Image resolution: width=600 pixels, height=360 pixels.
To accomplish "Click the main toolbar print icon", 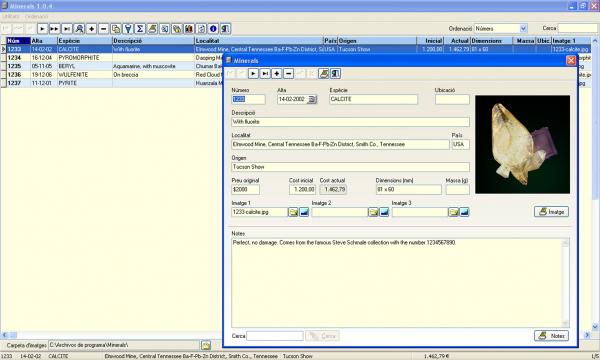I will click(x=152, y=29).
